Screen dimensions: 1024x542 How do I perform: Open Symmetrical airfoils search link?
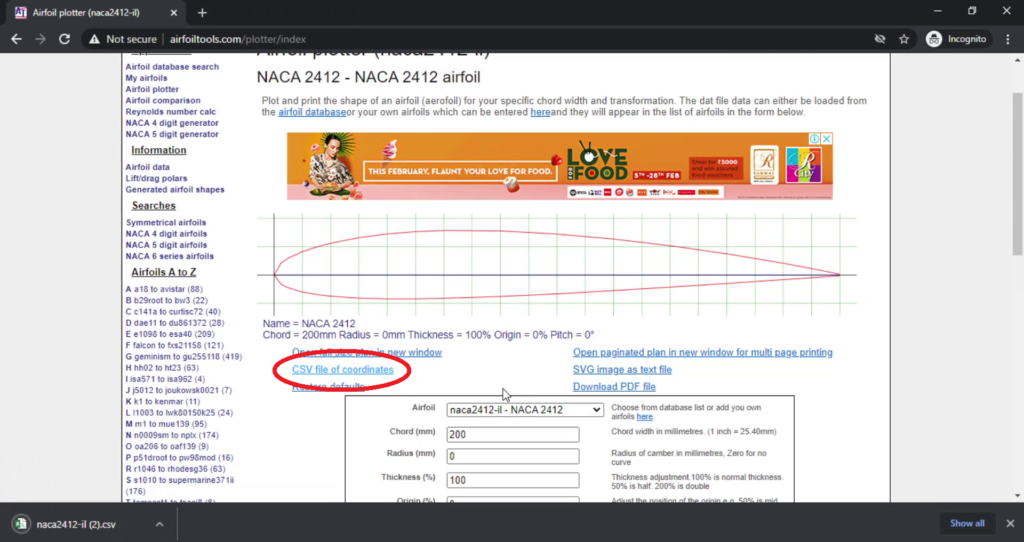[x=166, y=223]
